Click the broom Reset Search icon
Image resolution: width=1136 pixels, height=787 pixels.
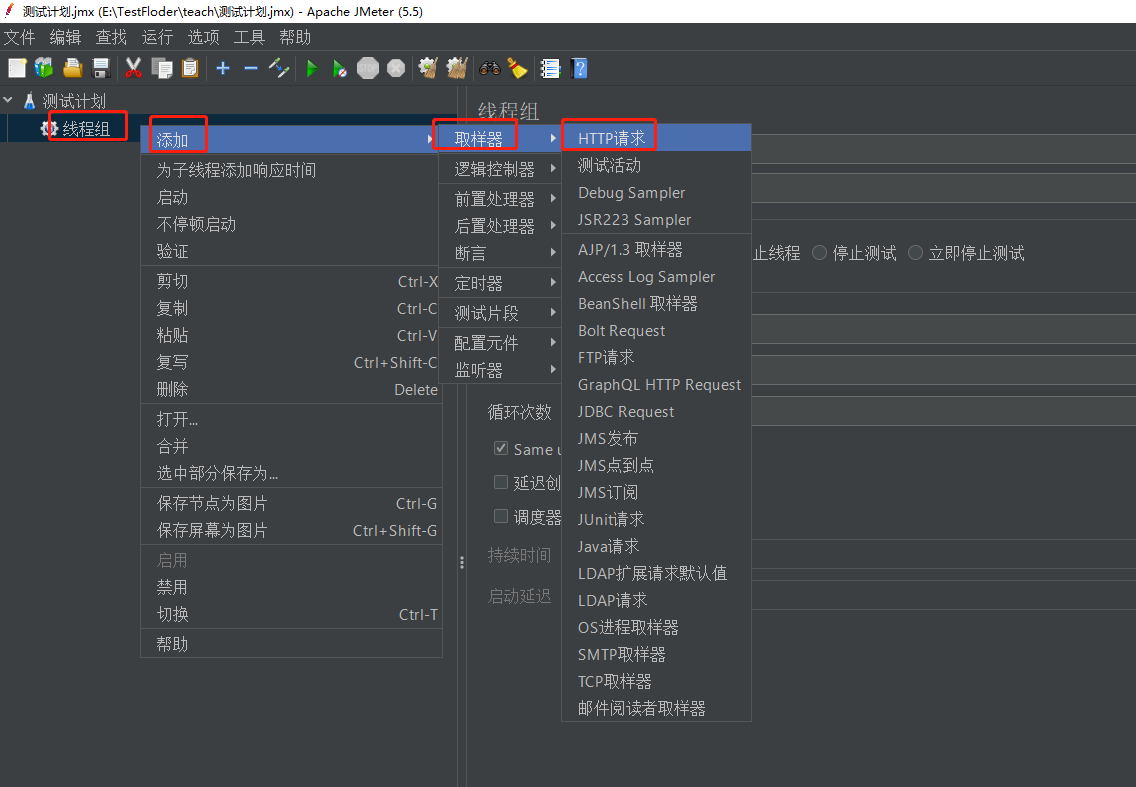517,68
